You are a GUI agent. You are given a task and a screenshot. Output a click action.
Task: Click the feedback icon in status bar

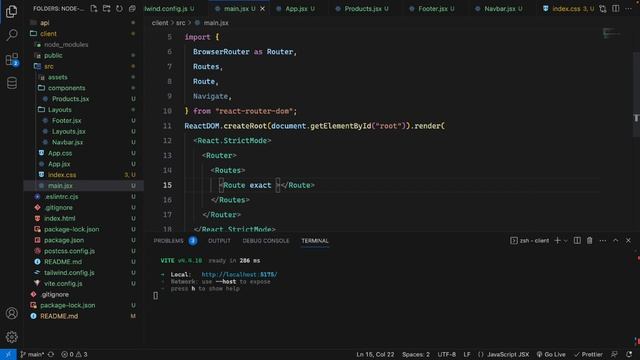[x=614, y=354]
